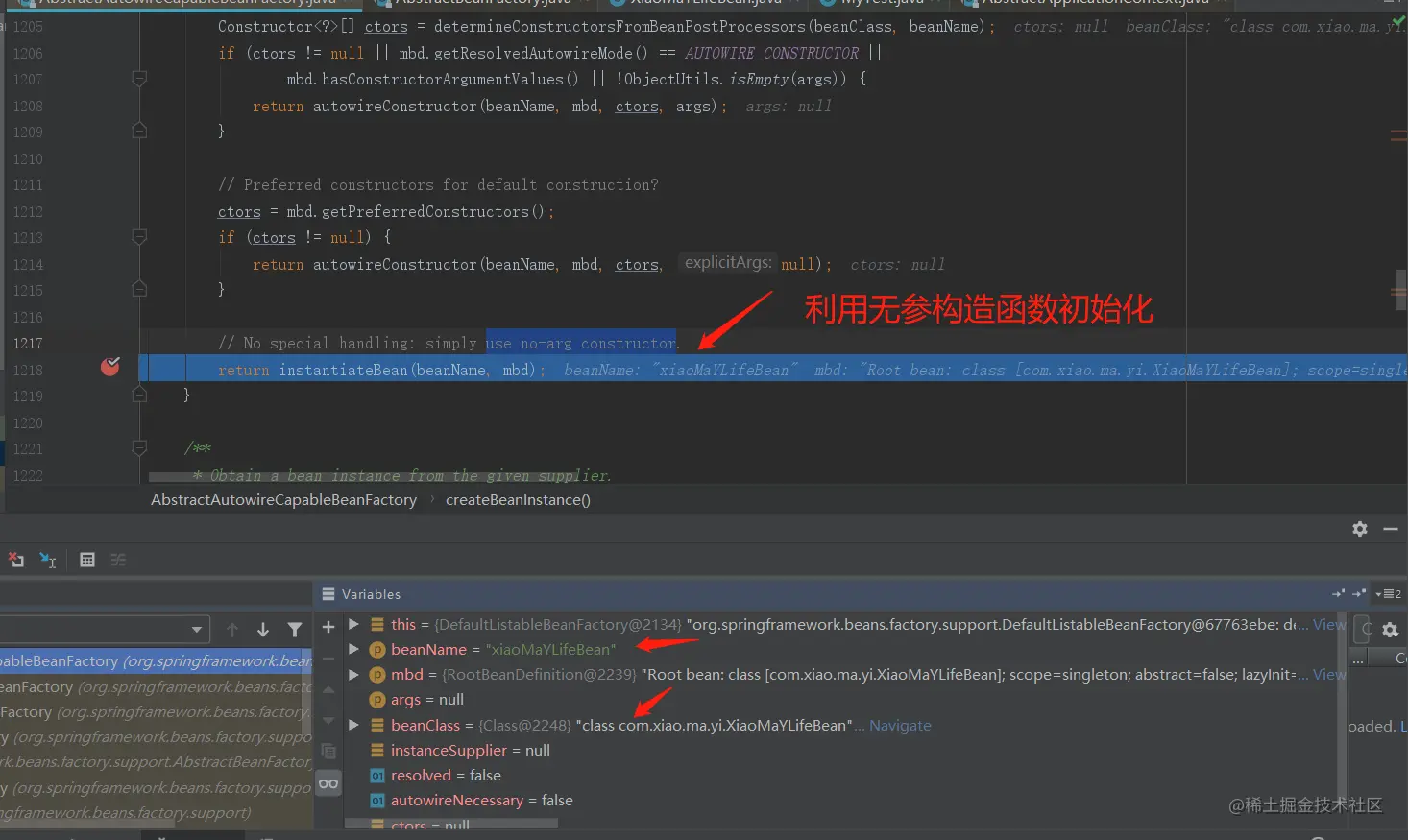Image resolution: width=1408 pixels, height=840 pixels.
Task: Click Navigate link next to beanClass
Action: coord(900,725)
